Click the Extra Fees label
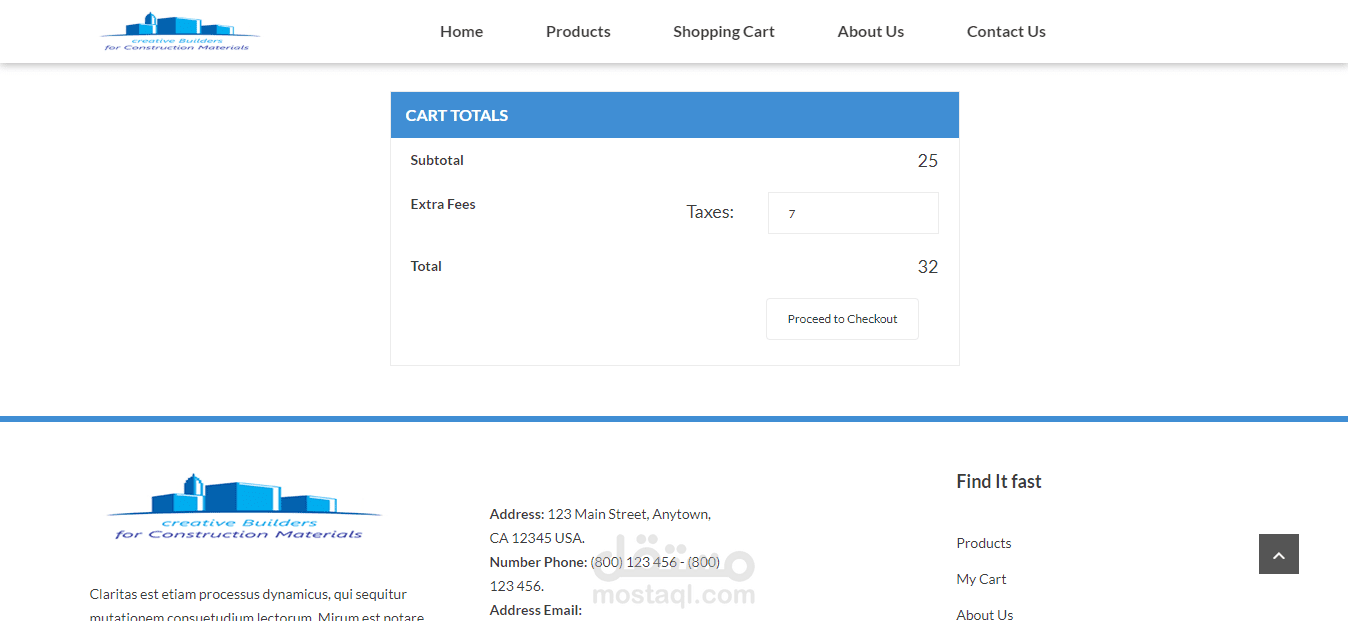1348x621 pixels. coord(443,204)
